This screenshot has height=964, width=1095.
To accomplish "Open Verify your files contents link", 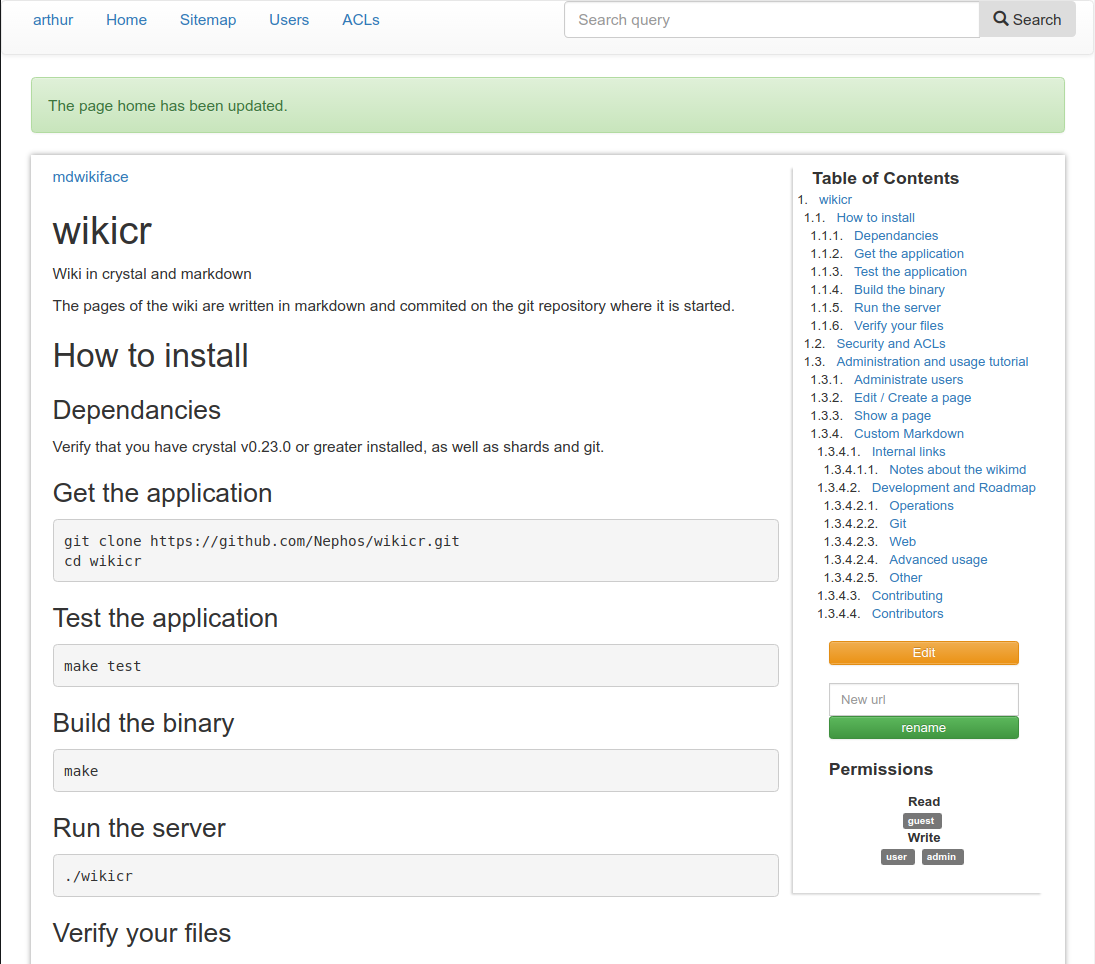I will tap(899, 326).
